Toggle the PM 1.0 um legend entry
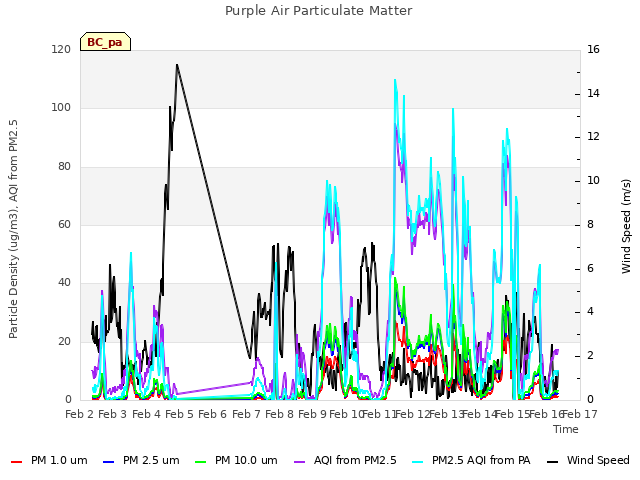640x480 pixels. 49,461
